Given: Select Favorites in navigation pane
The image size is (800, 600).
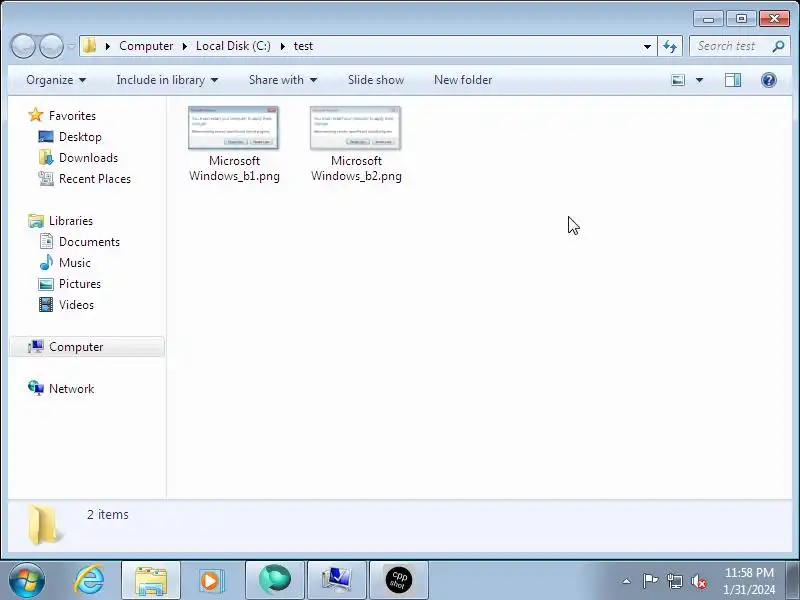Looking at the screenshot, I should tap(72, 116).
